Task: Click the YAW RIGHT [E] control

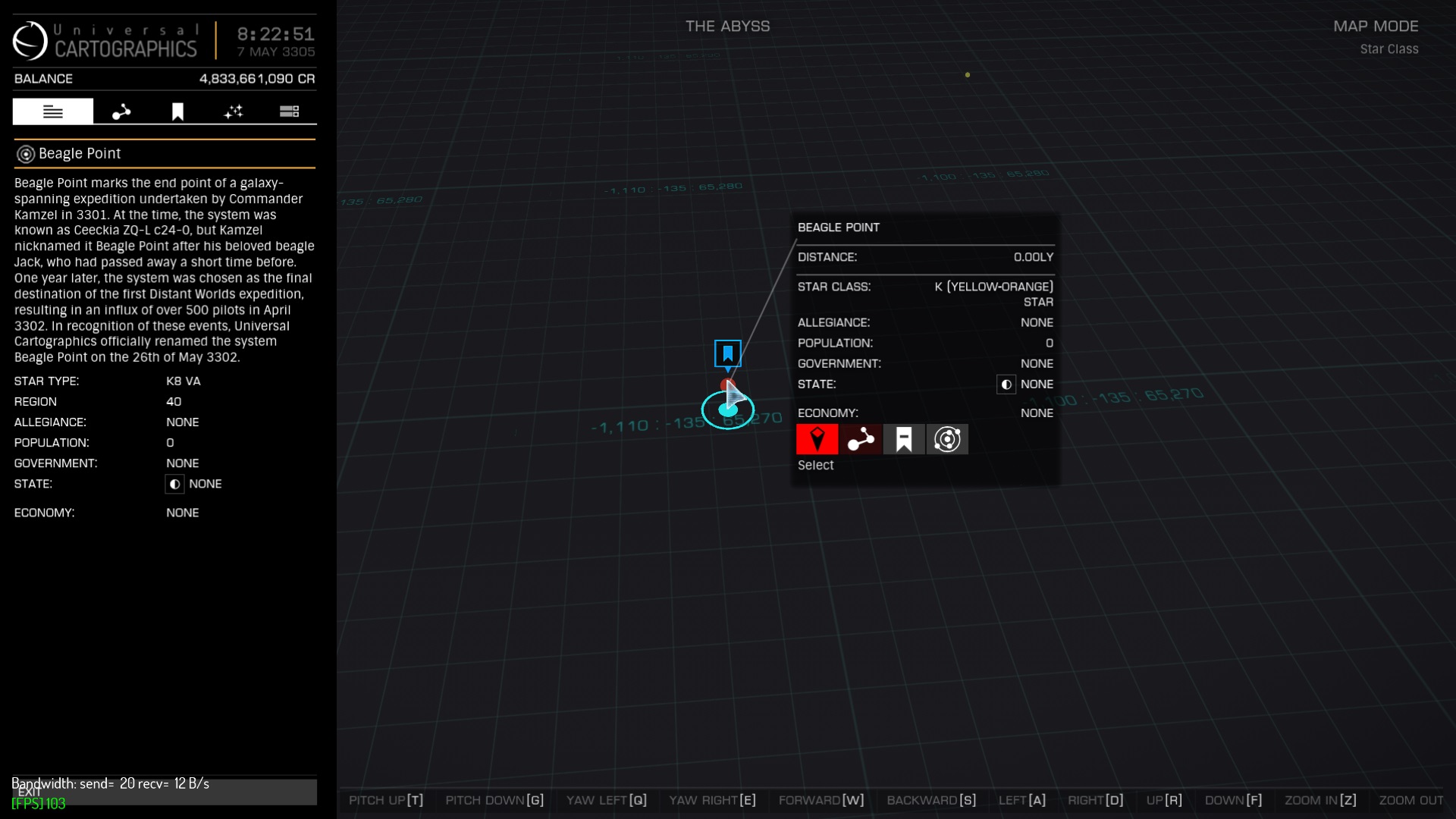Action: tap(712, 800)
